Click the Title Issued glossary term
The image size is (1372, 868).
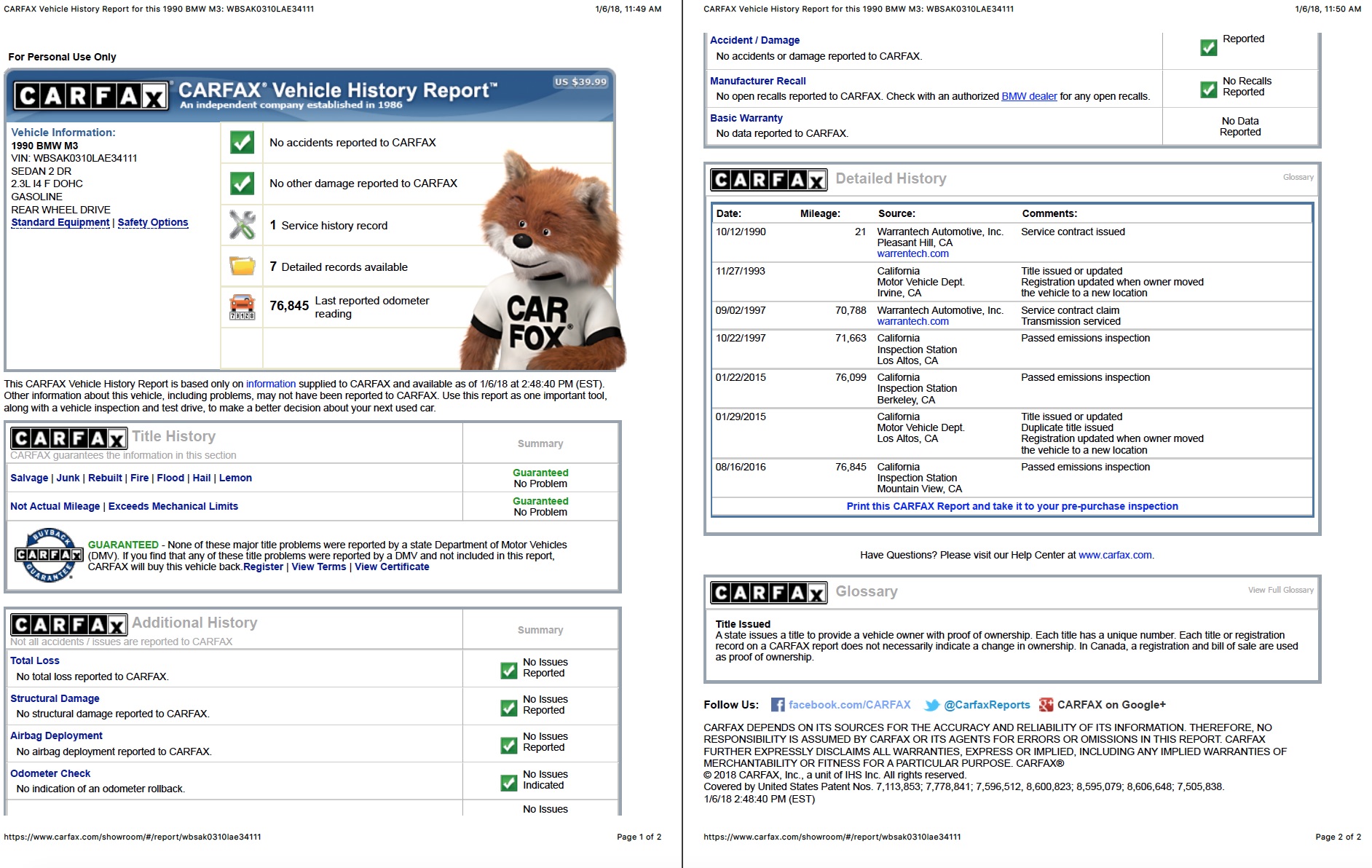743,624
